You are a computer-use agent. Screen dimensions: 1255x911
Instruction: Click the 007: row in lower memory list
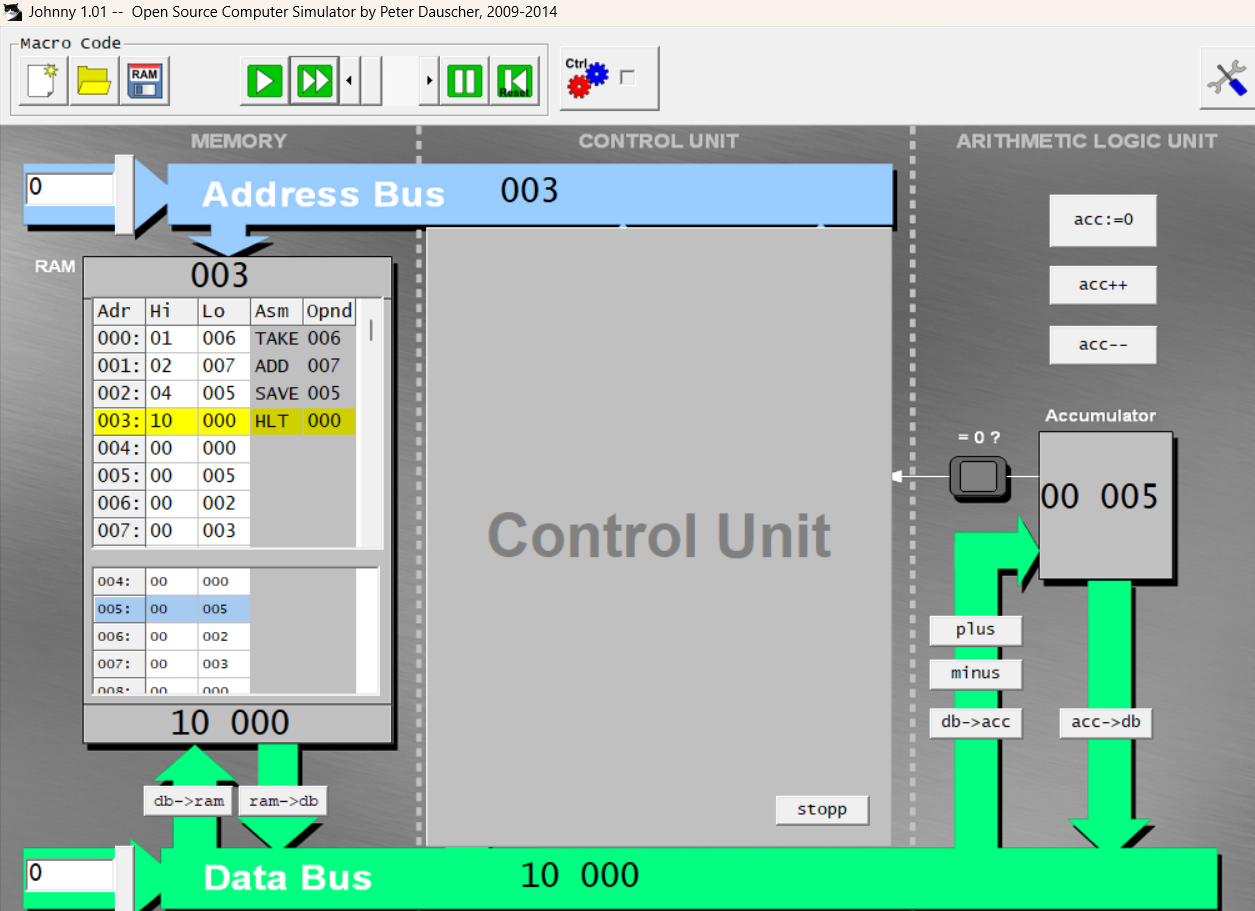(x=171, y=664)
